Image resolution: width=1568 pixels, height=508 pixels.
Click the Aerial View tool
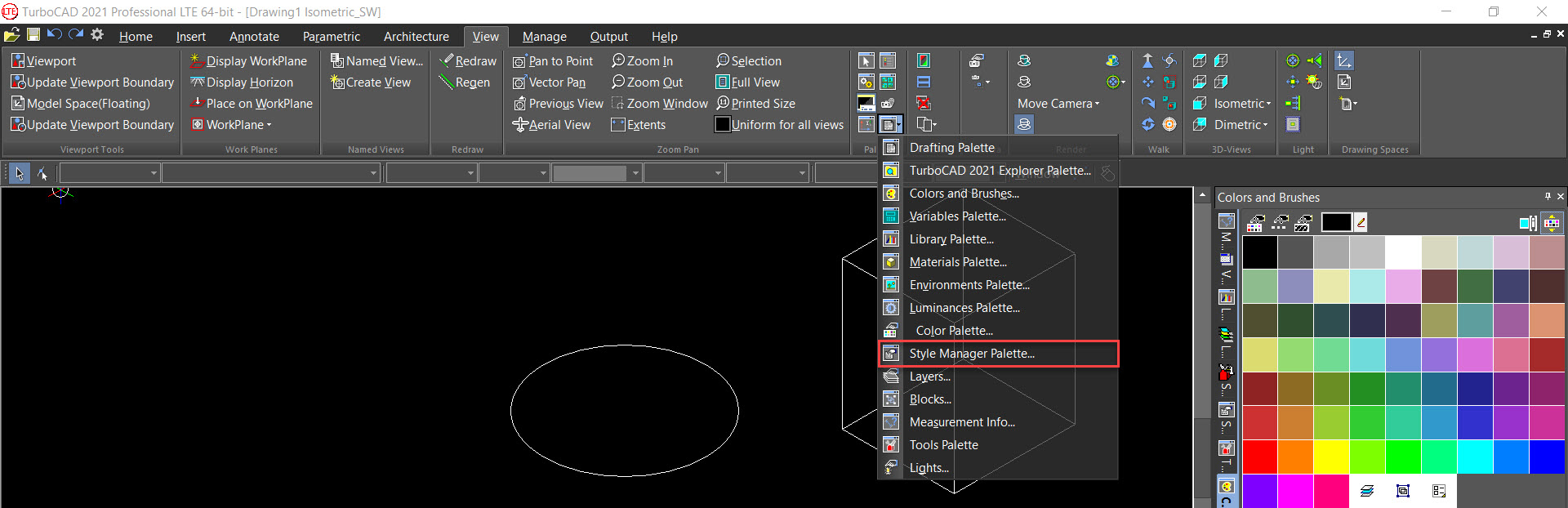tap(551, 124)
